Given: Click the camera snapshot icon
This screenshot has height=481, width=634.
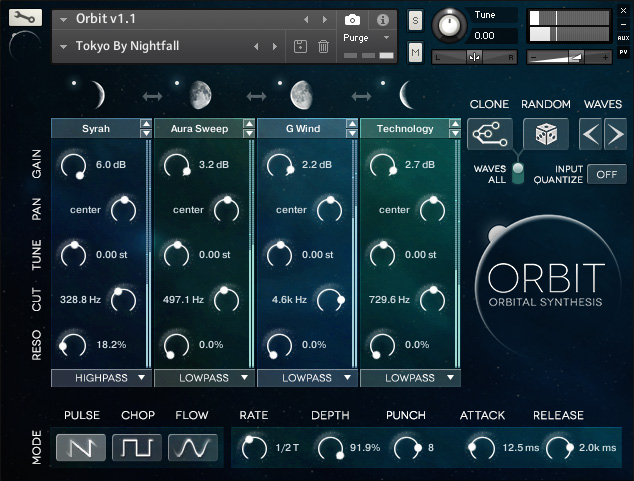Looking at the screenshot, I should point(352,19).
